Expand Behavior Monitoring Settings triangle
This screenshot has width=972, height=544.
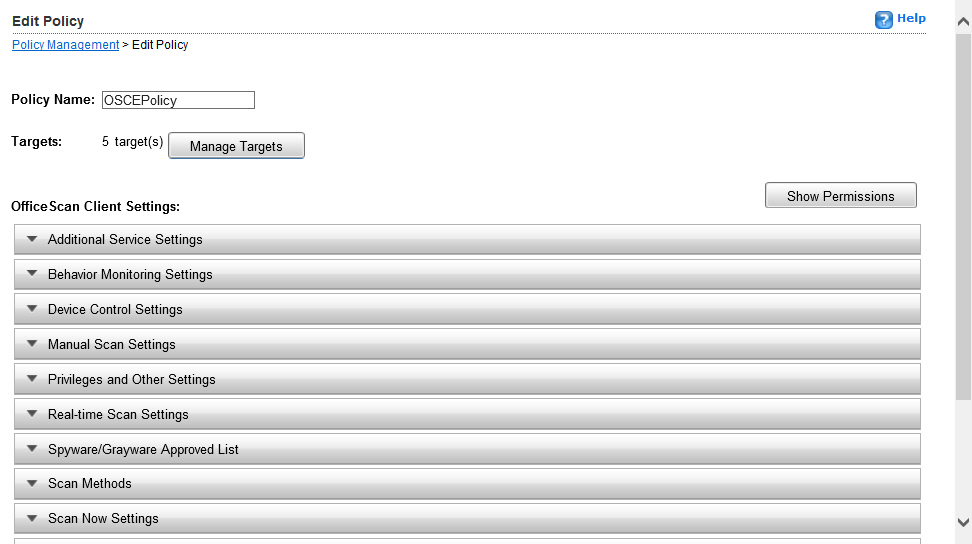pos(32,274)
